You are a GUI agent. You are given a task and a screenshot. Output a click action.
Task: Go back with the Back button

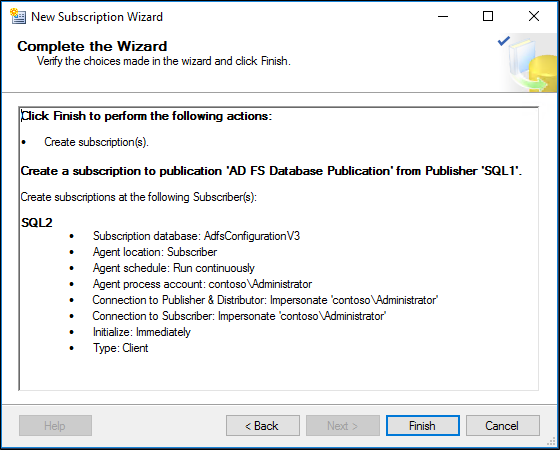(262, 425)
